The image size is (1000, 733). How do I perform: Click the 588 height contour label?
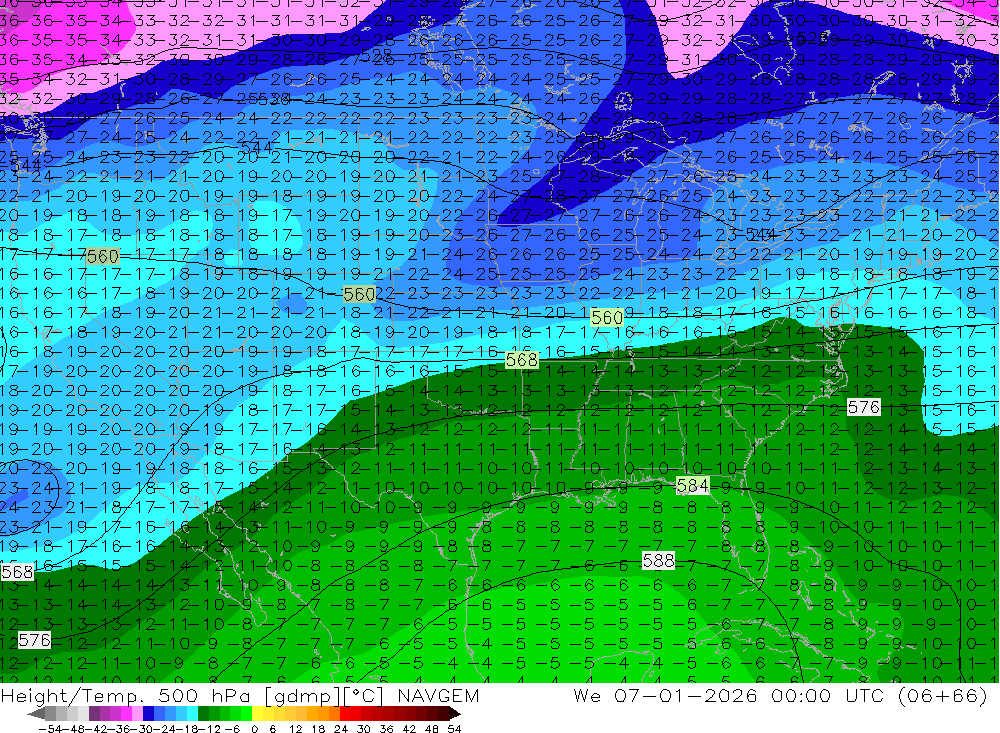point(659,561)
